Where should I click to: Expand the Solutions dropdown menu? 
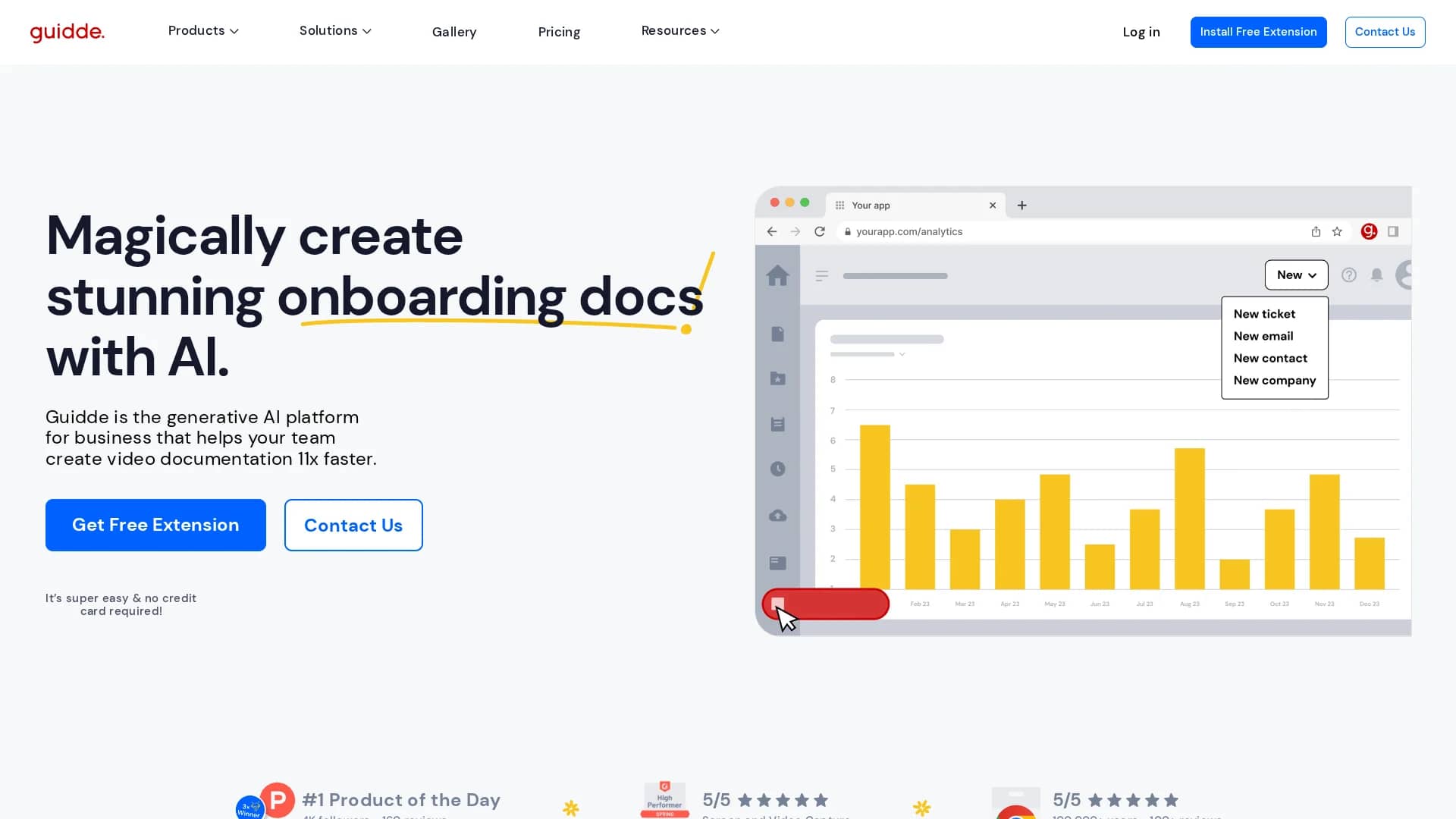click(335, 31)
